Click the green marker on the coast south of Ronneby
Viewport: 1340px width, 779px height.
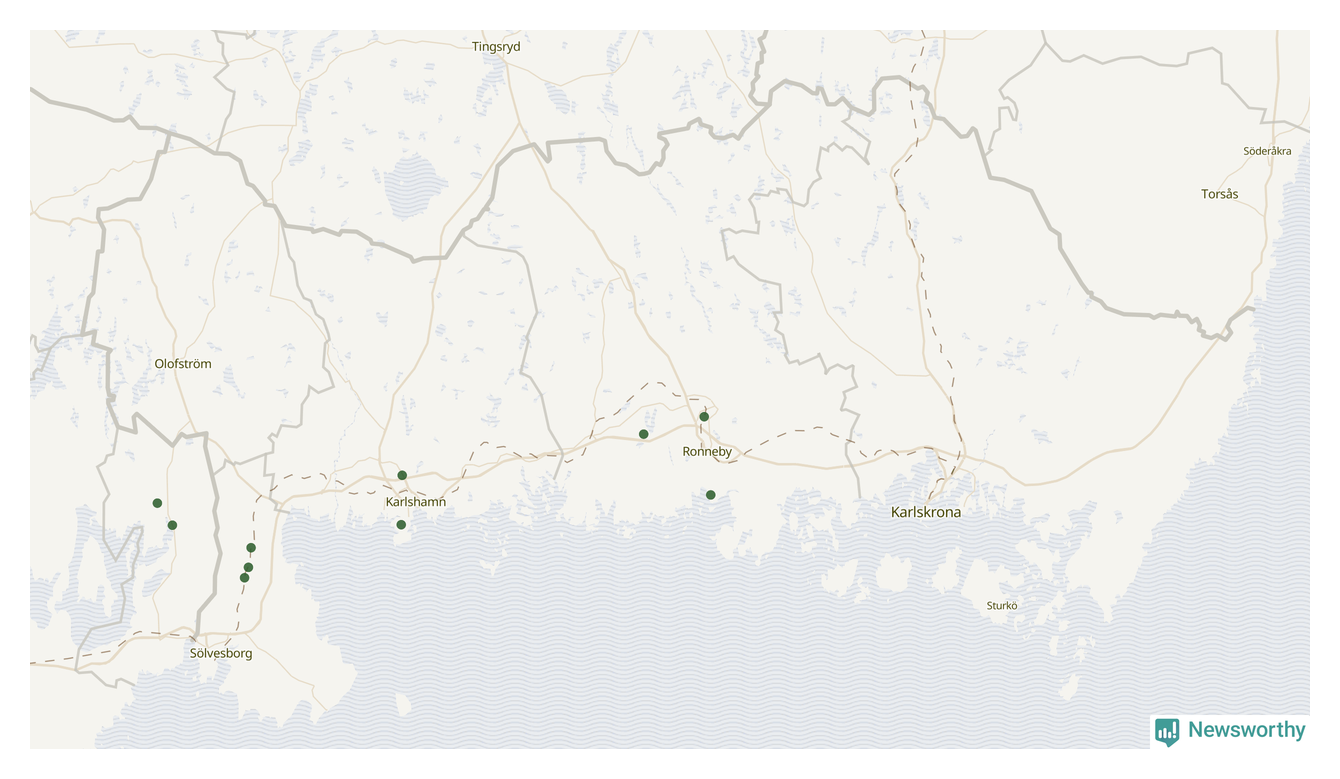pyautogui.click(x=711, y=495)
